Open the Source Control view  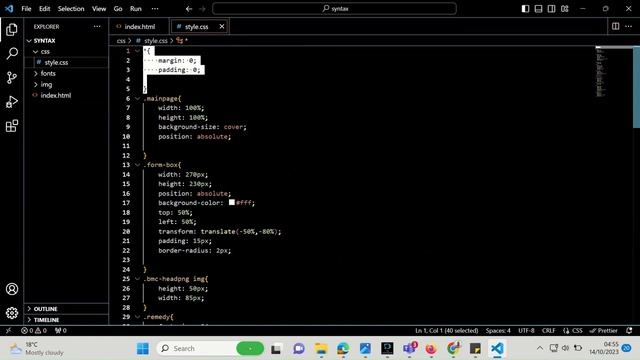coord(12,78)
